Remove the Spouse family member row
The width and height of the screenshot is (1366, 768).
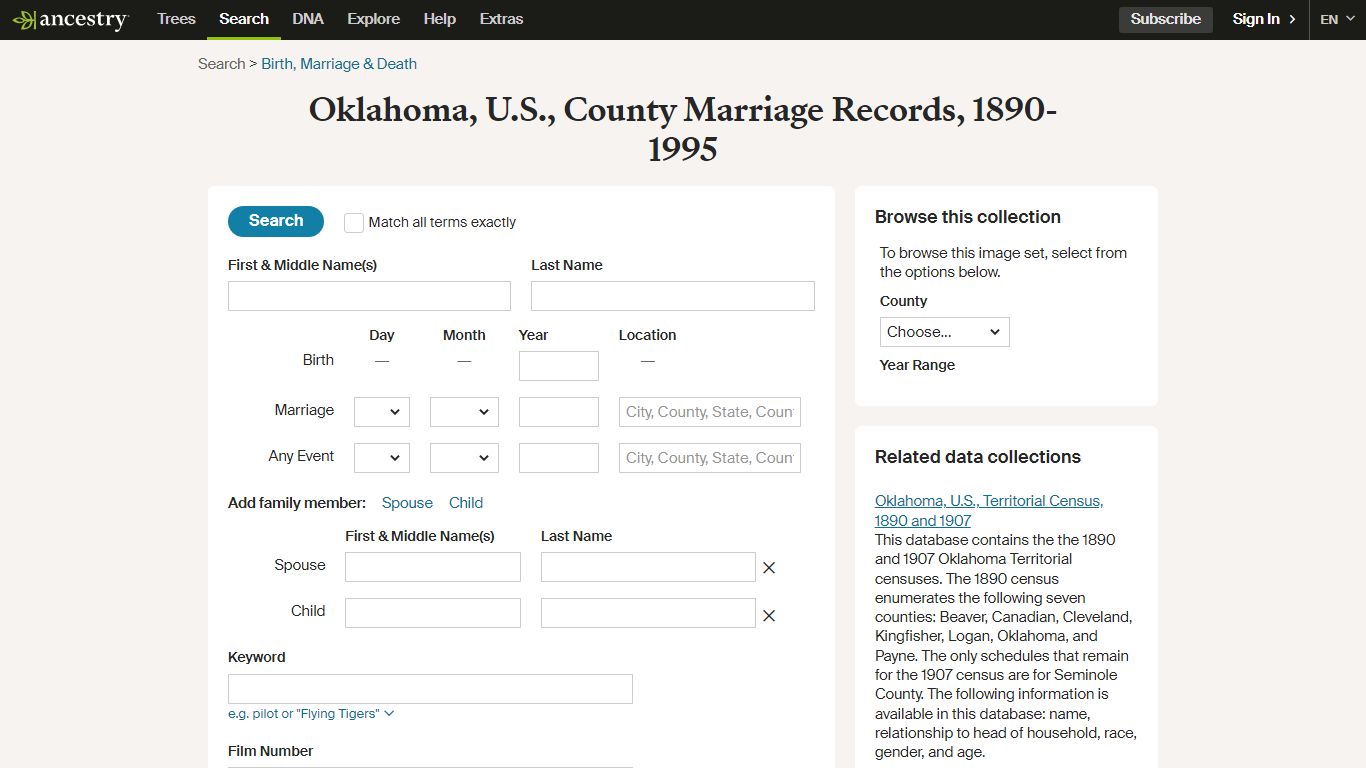click(769, 568)
